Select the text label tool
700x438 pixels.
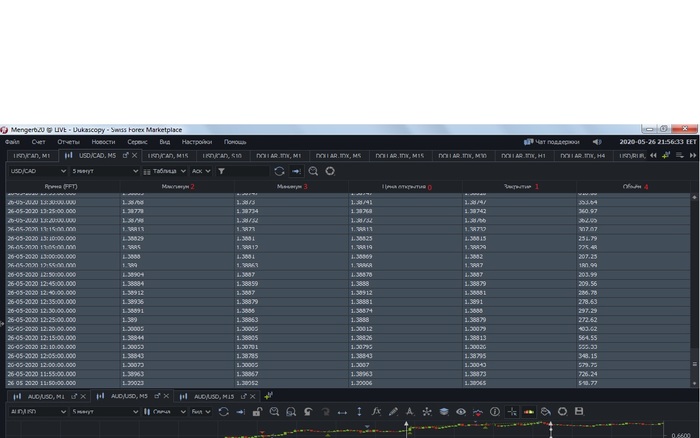[410, 412]
